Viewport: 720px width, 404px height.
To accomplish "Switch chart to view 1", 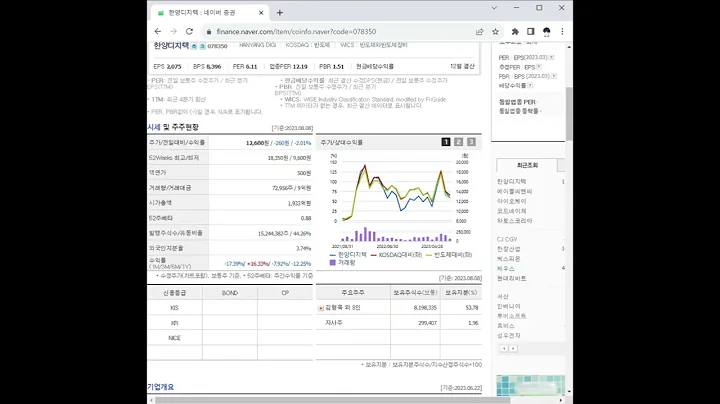I will pos(445,142).
